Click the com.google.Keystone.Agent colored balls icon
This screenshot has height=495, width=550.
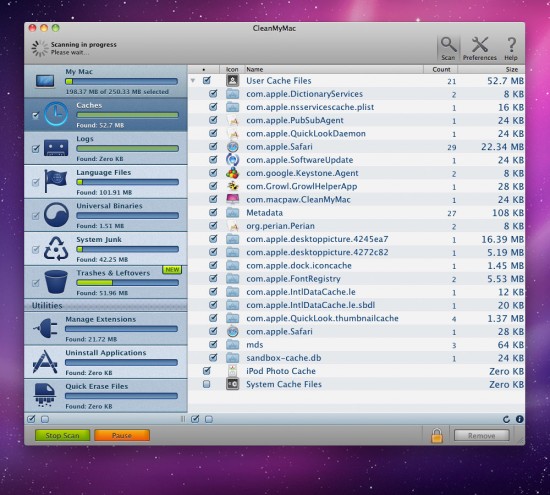[232, 173]
